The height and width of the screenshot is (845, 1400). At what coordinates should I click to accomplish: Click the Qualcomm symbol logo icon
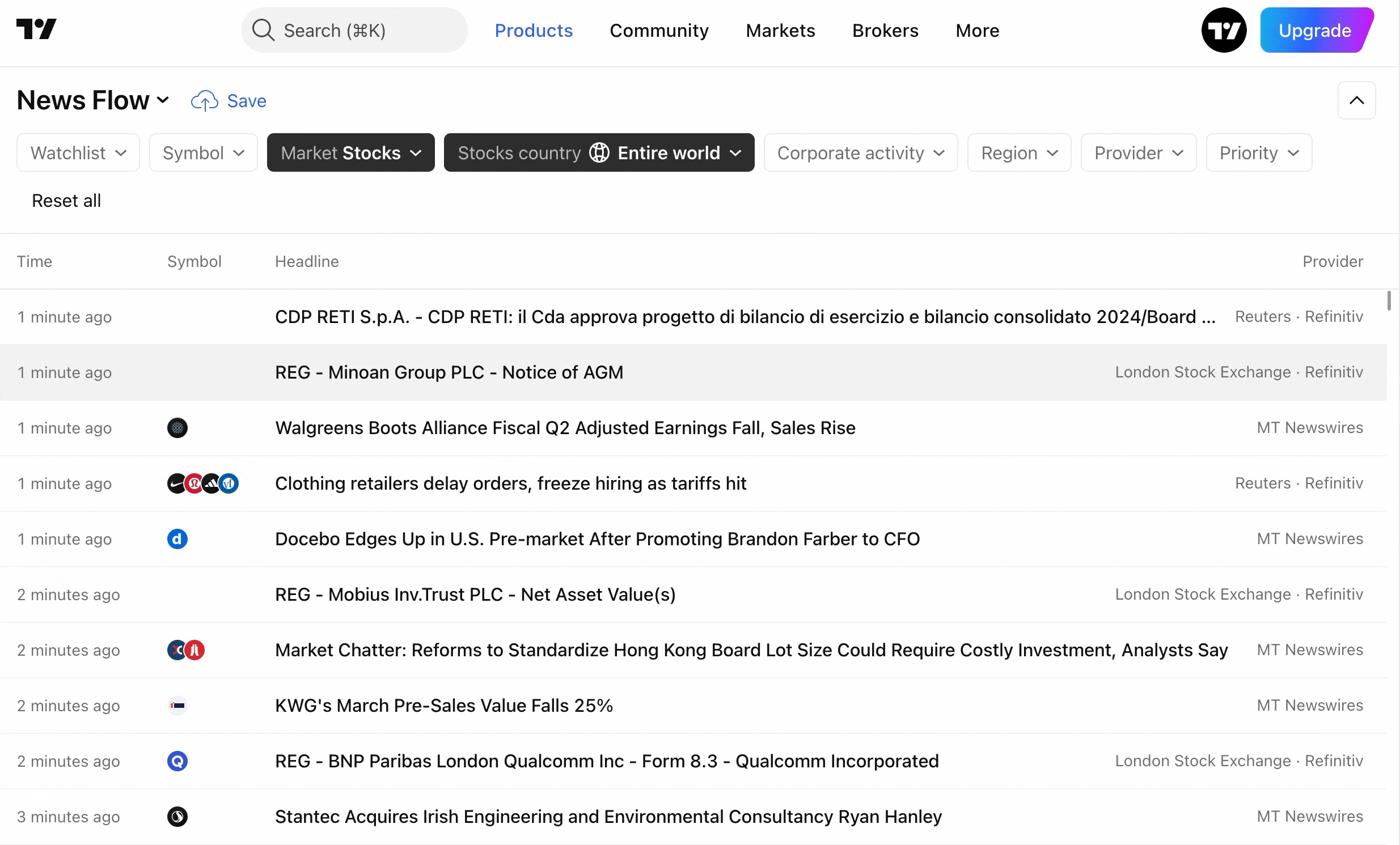pyautogui.click(x=177, y=761)
